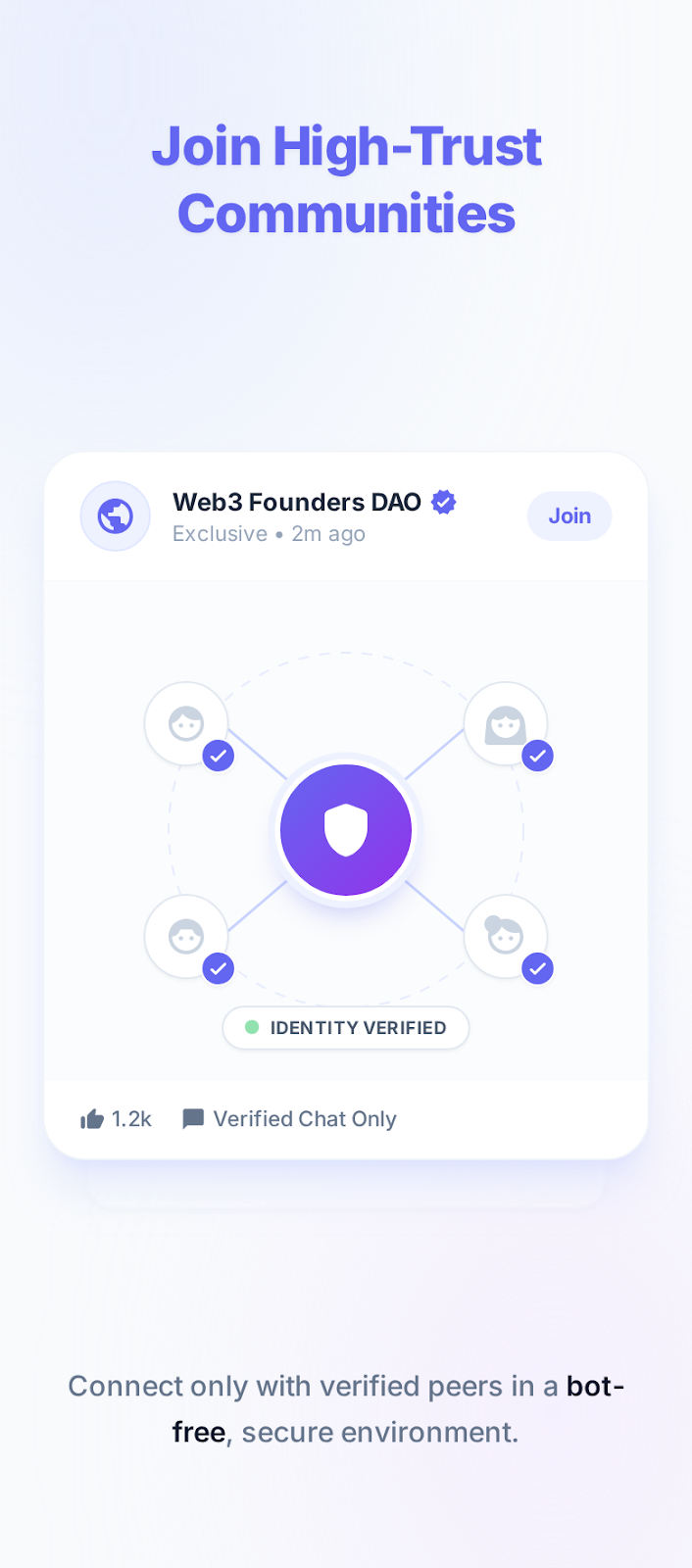
Task: Select the 1.2k likes count
Action: (x=133, y=1118)
